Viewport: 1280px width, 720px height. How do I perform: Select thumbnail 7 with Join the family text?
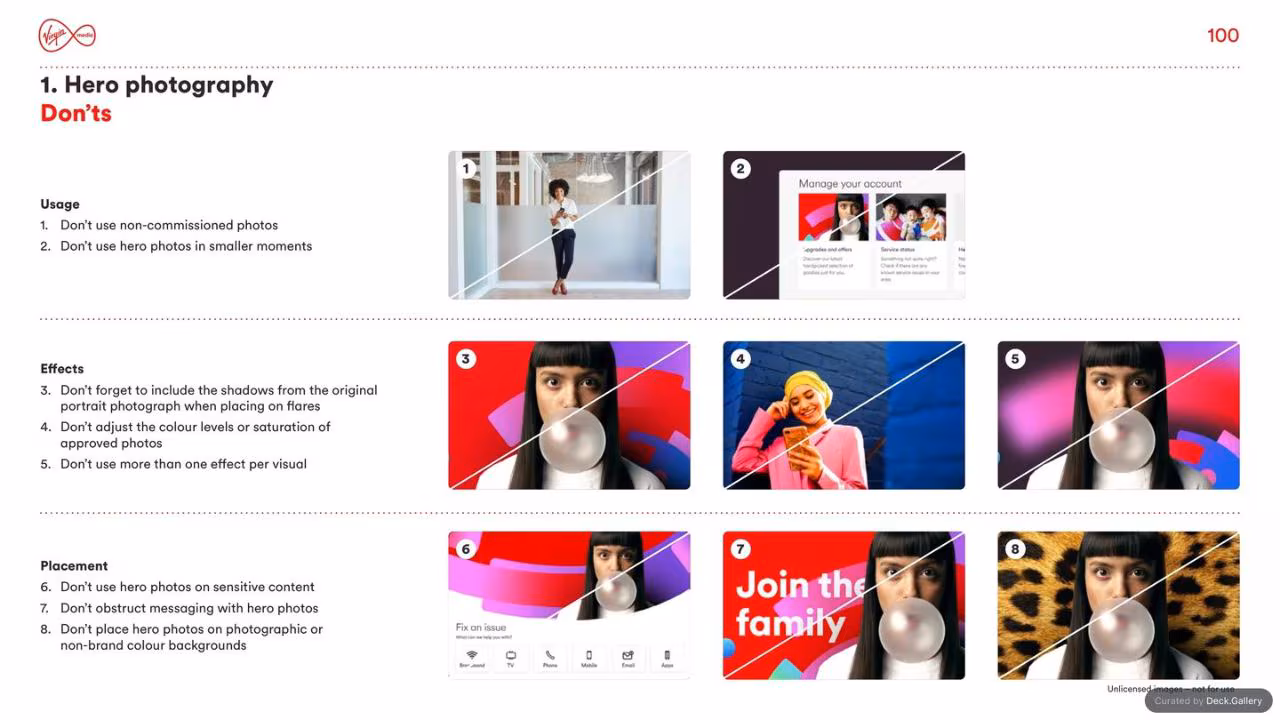point(844,605)
